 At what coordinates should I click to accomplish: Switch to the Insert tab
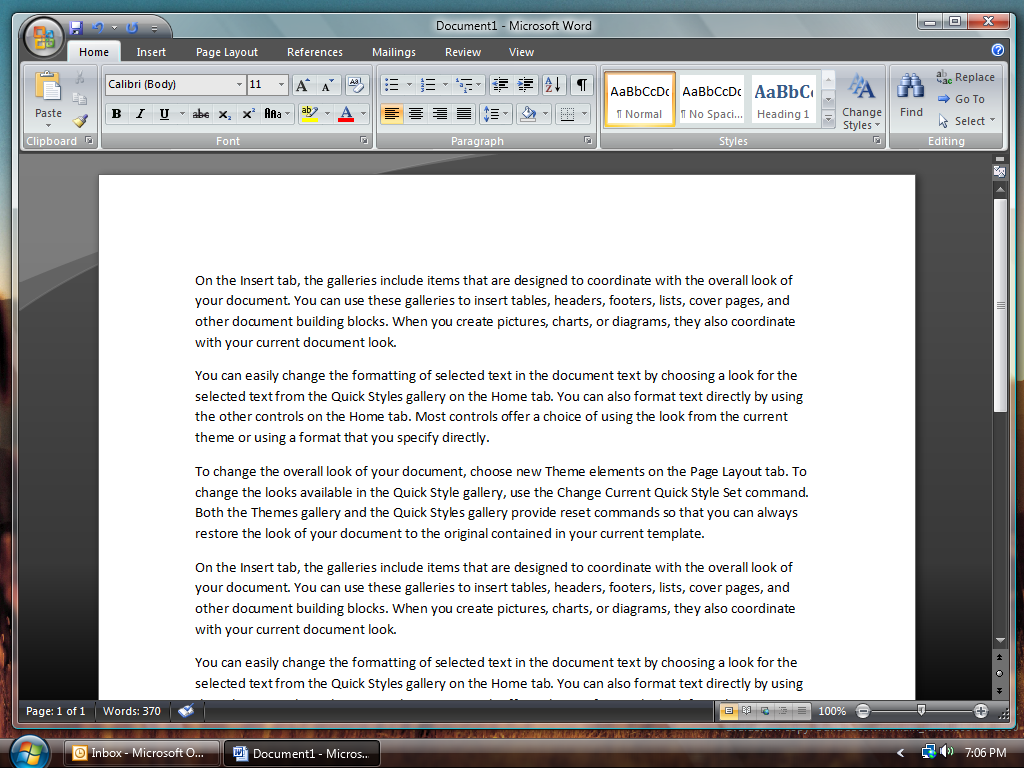point(151,52)
